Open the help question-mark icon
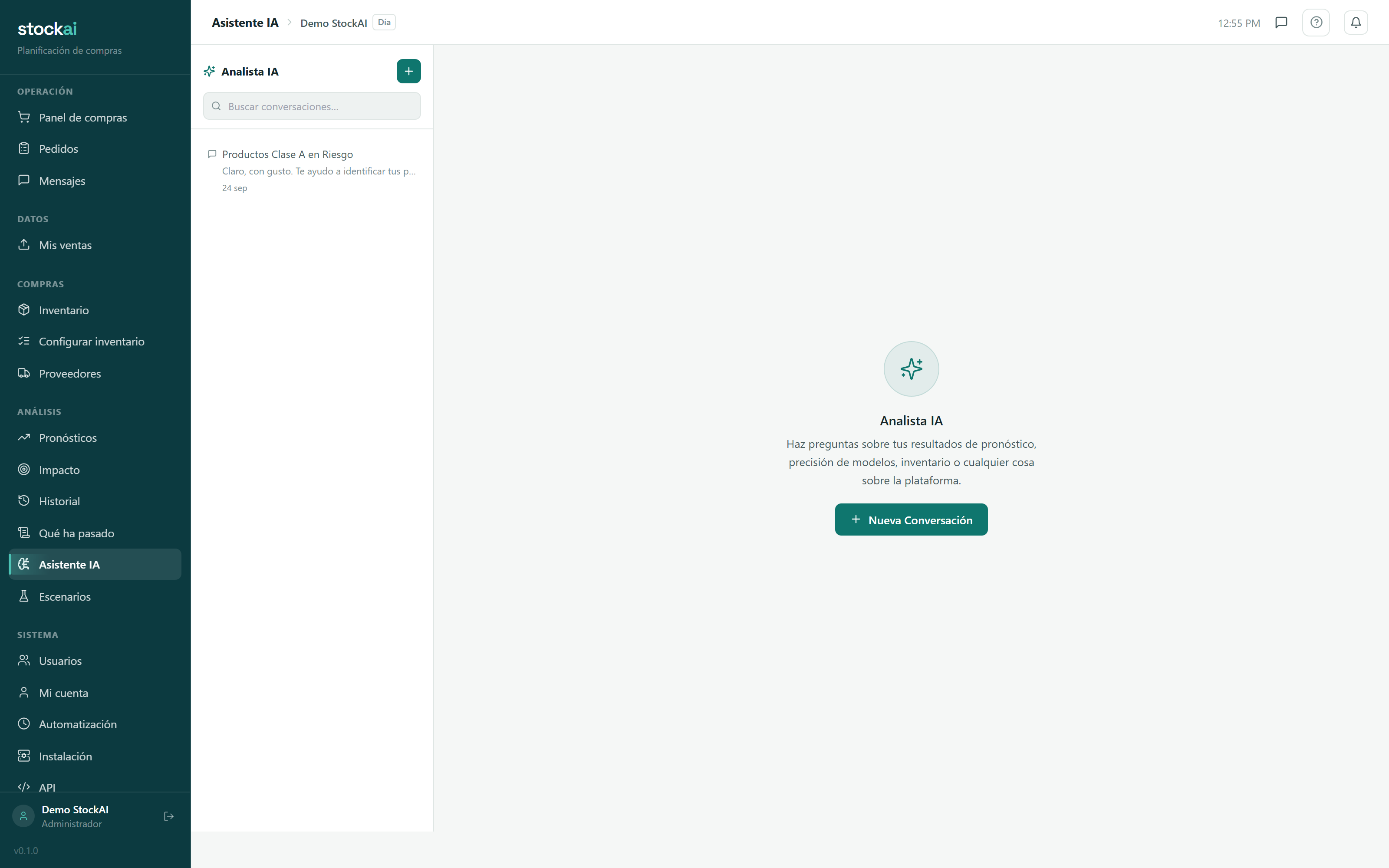The width and height of the screenshot is (1389, 868). click(x=1316, y=23)
